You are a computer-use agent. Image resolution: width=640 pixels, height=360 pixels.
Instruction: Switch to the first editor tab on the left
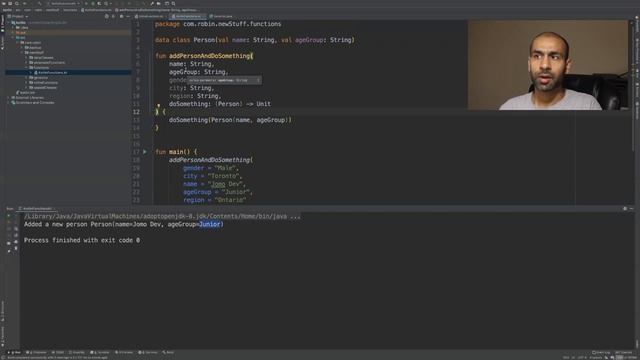pos(150,16)
